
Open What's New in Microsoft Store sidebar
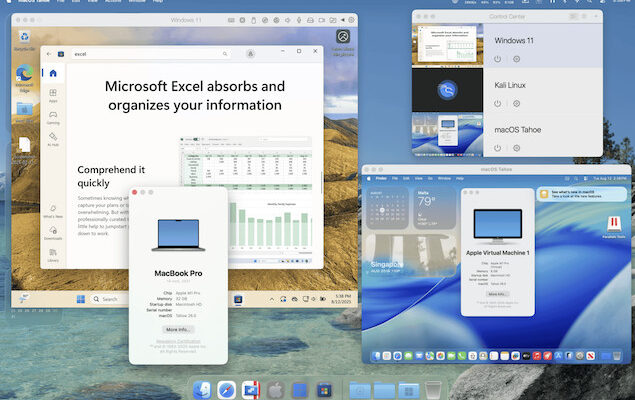pyautogui.click(x=53, y=211)
